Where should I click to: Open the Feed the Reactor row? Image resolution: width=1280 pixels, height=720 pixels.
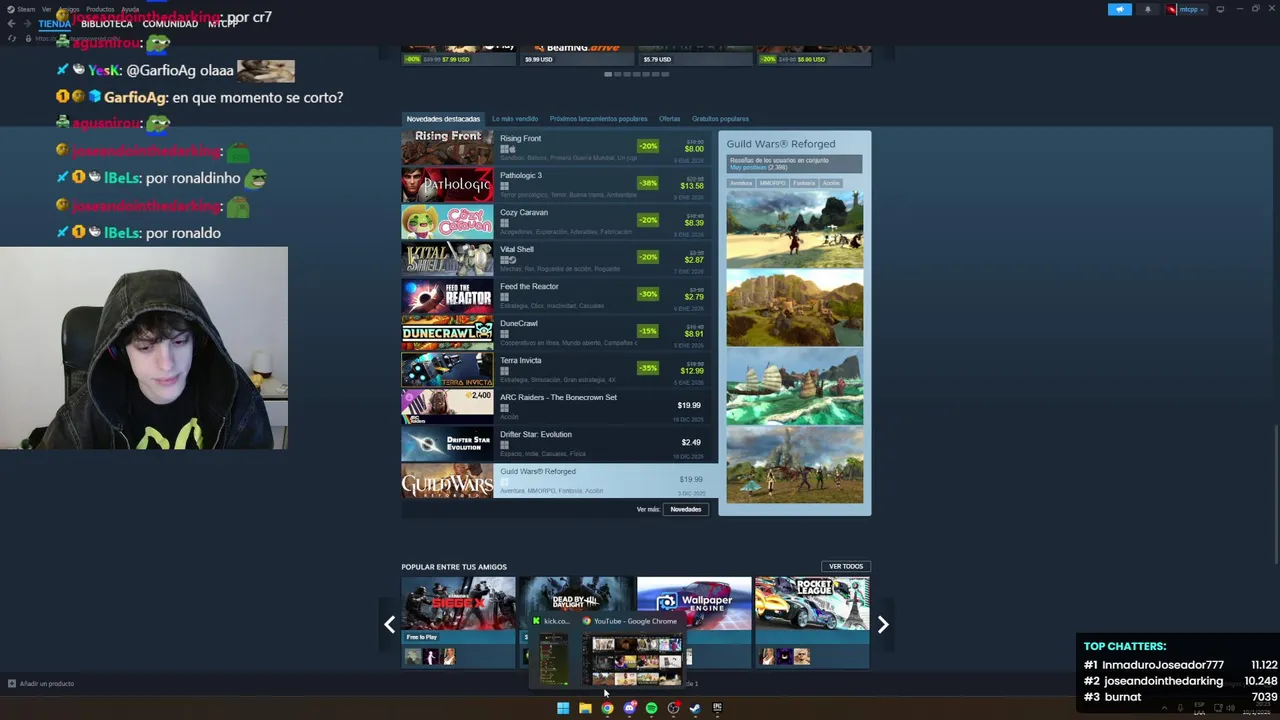(x=559, y=296)
